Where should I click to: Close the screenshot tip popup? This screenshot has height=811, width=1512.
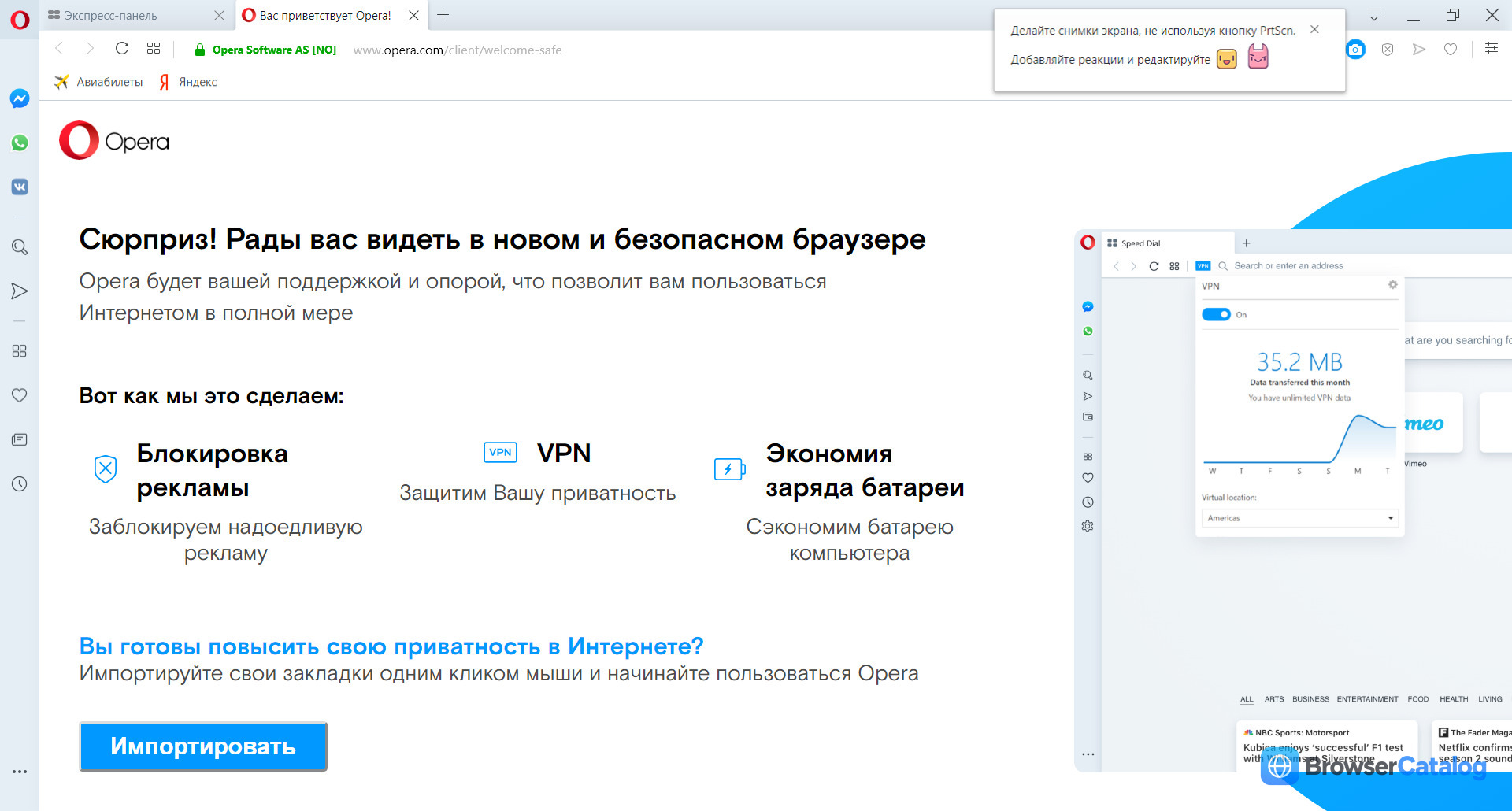pos(1314,29)
